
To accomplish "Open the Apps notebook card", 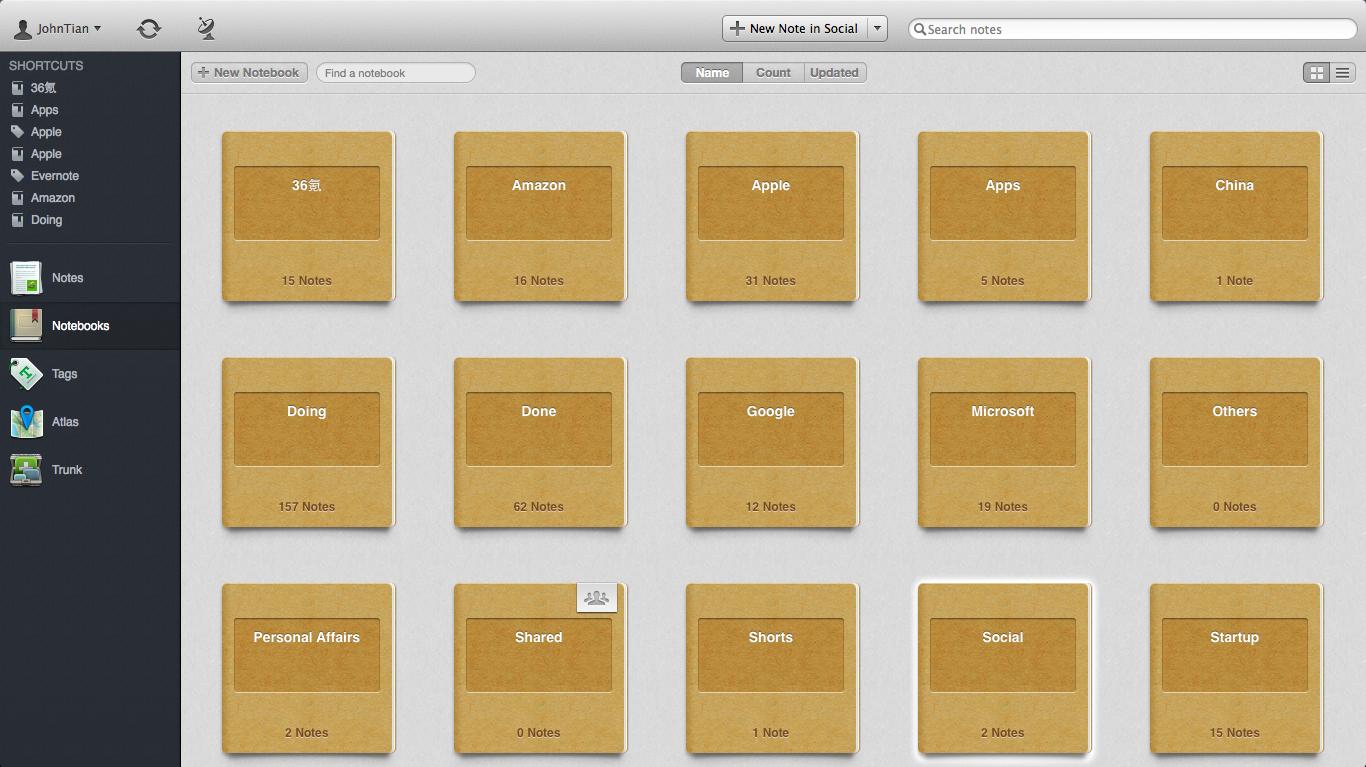I will (x=1004, y=215).
